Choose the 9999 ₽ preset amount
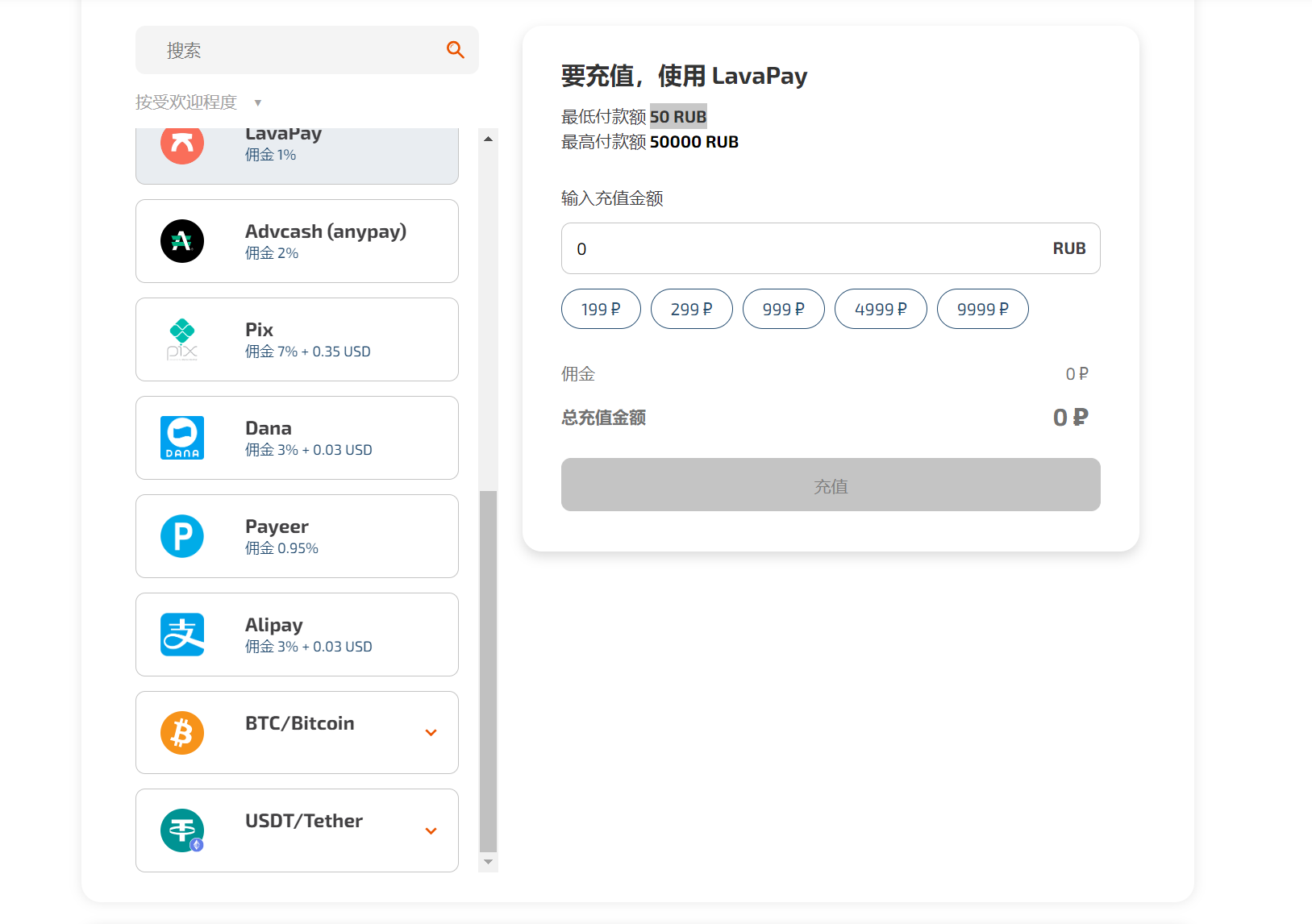Screen dimensions: 1312x924 coord(983,309)
